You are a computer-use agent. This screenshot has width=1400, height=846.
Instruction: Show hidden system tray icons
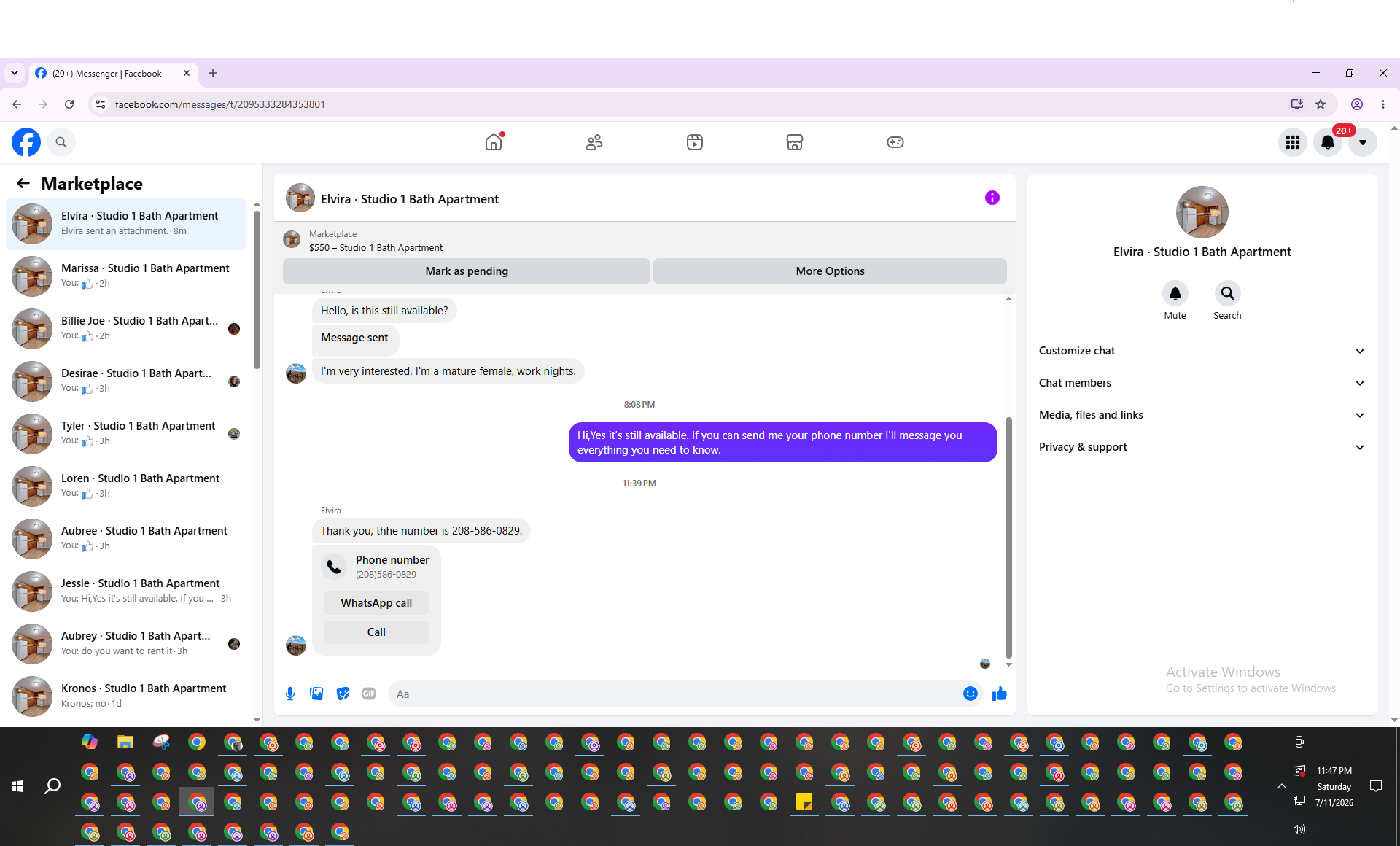(1281, 786)
